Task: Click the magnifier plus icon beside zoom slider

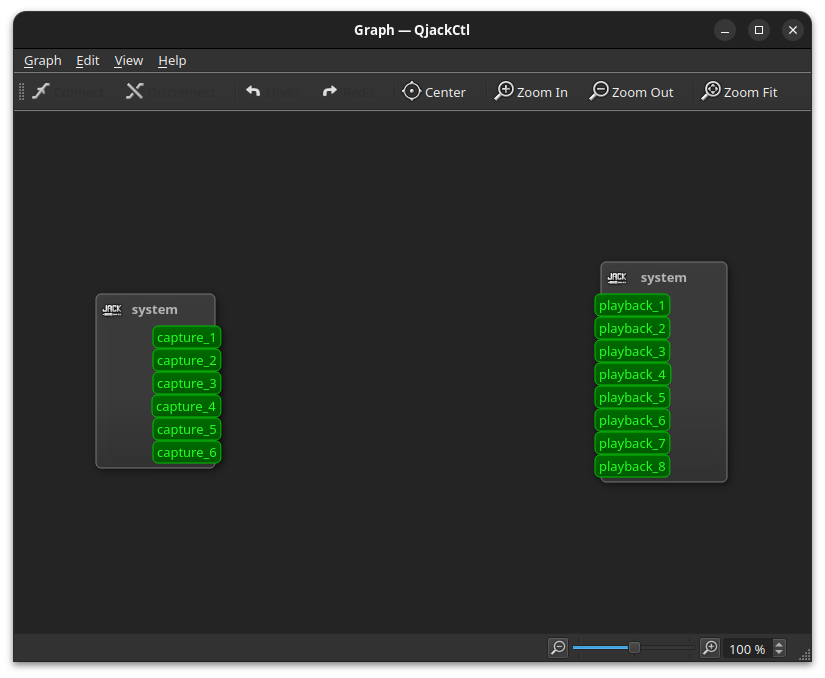Action: pyautogui.click(x=710, y=647)
